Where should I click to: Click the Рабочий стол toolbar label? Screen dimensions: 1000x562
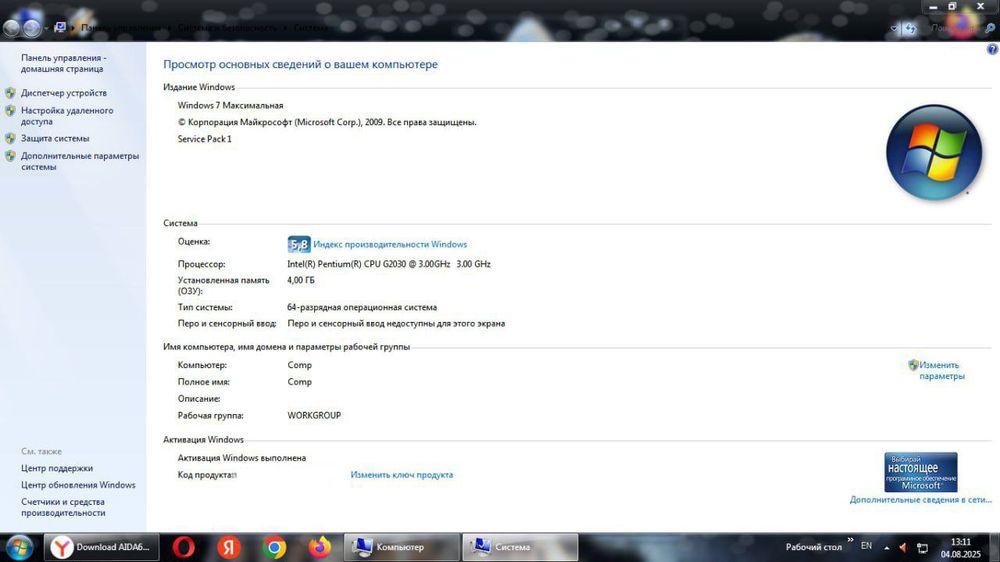[814, 547]
